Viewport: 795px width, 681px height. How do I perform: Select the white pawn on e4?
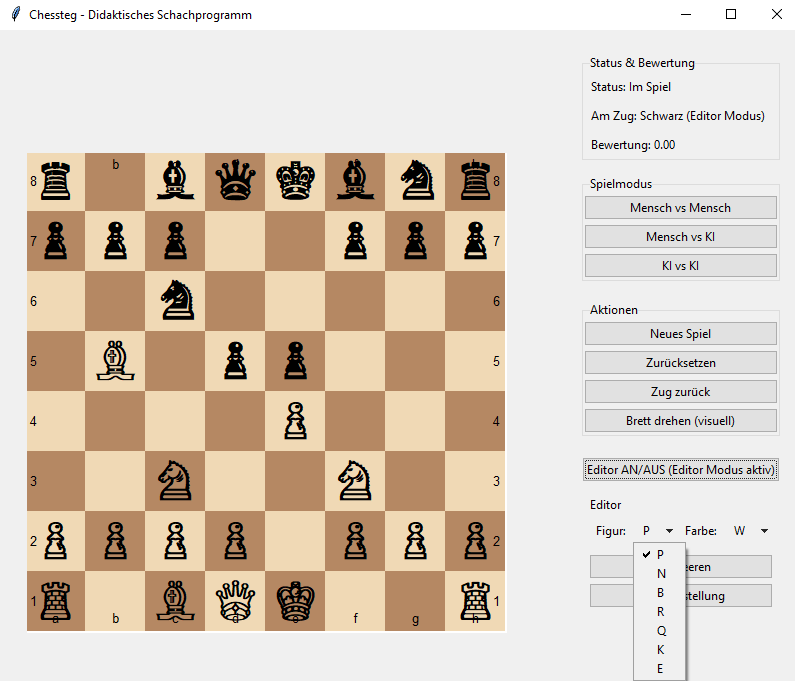(295, 421)
